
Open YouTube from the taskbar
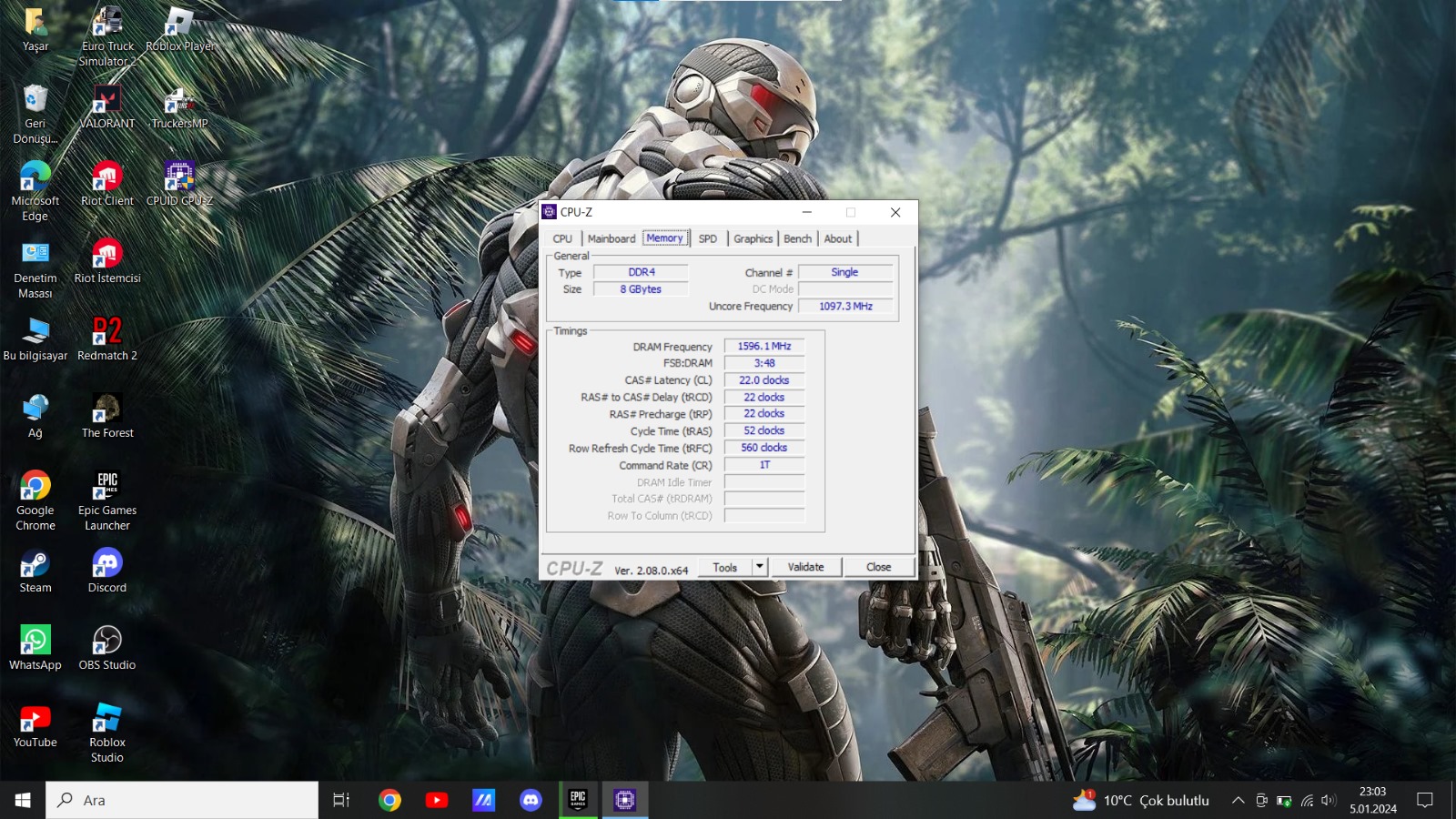click(x=437, y=800)
